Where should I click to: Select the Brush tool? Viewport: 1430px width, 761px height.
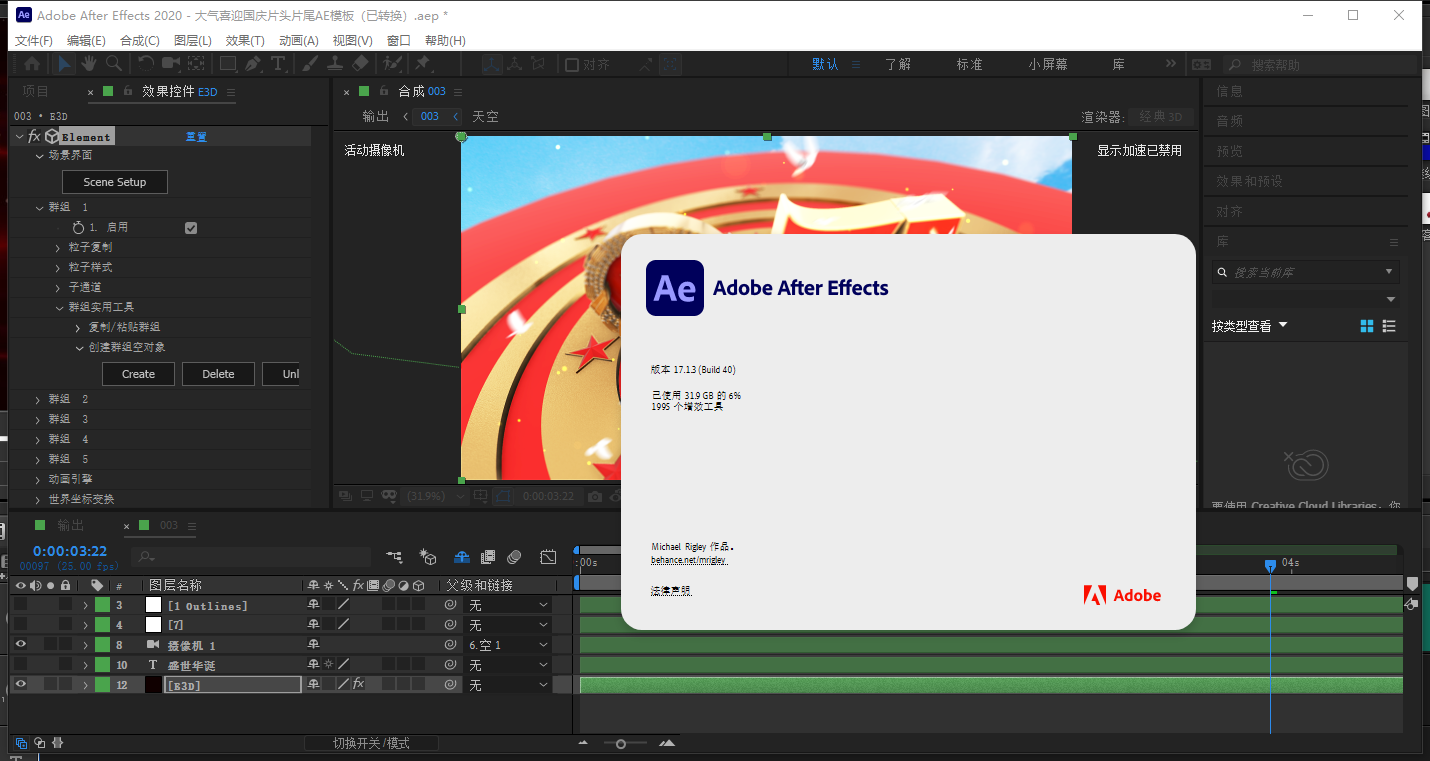(310, 63)
